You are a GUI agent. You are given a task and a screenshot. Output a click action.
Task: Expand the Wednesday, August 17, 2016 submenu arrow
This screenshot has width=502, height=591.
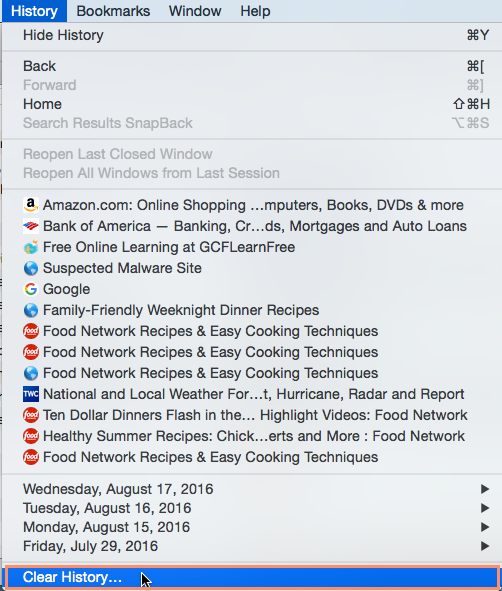point(485,489)
